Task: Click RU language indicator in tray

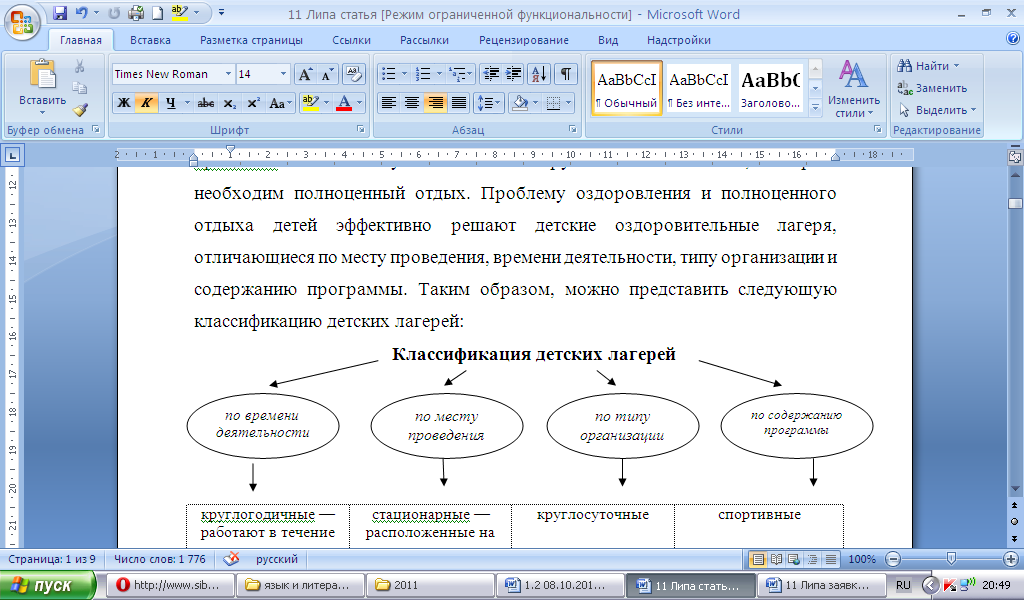Action: [x=903, y=585]
